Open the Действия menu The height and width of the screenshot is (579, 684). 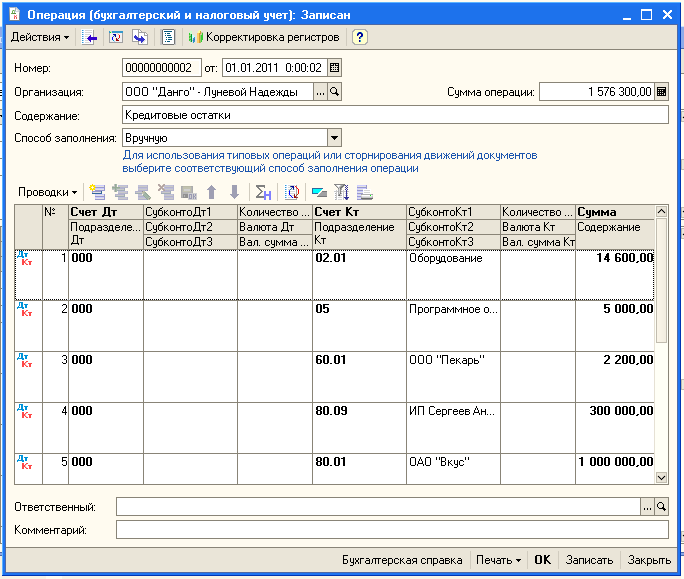(40, 37)
